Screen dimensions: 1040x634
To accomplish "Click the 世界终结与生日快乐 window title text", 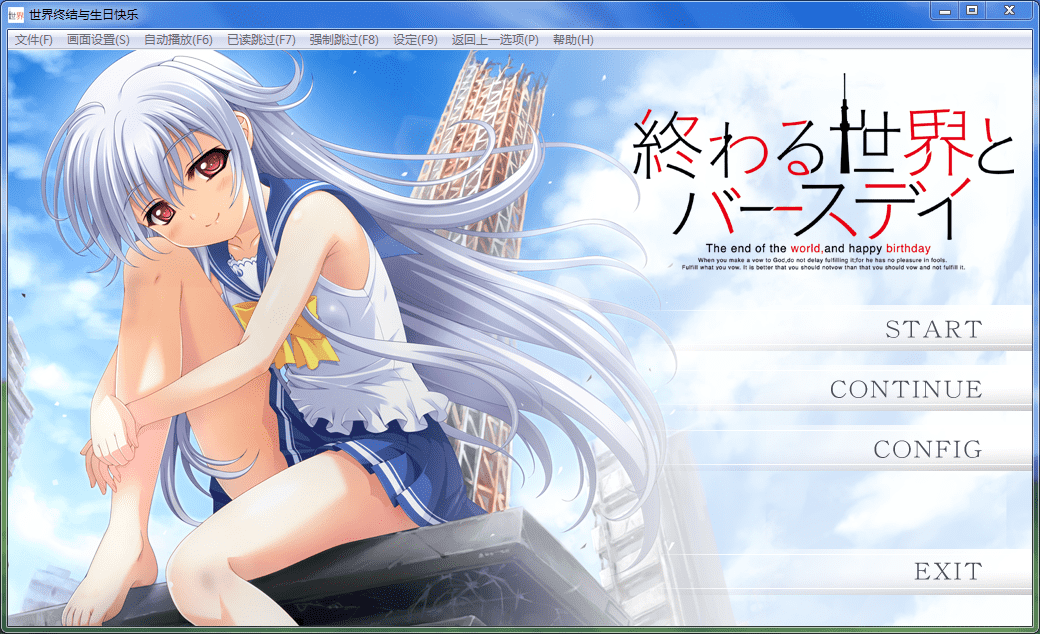I will 84,14.
